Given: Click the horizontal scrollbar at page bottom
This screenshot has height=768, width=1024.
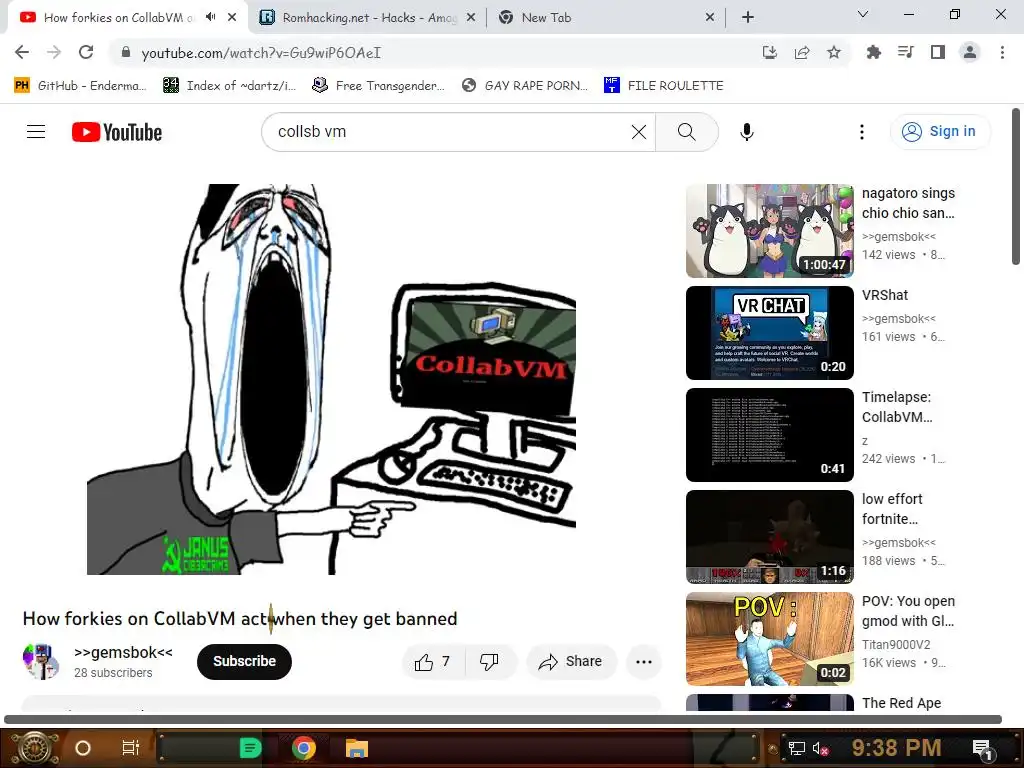Looking at the screenshot, I should [x=503, y=719].
